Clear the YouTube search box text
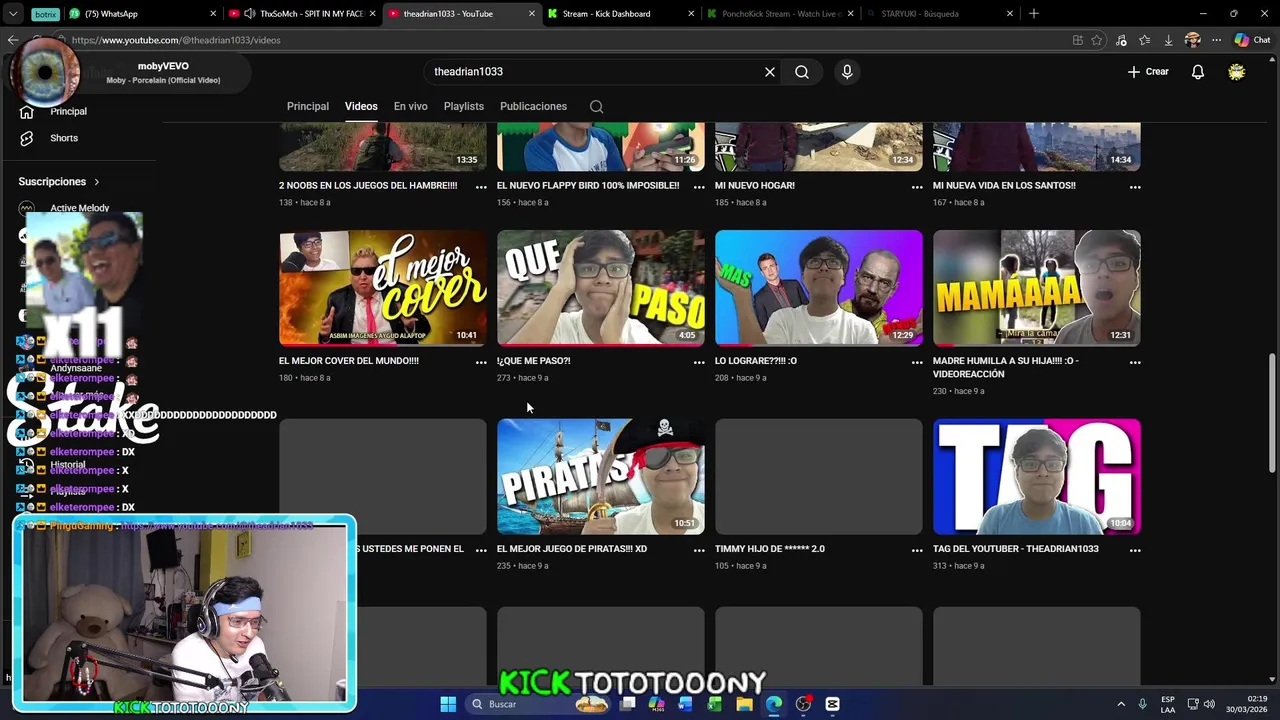The height and width of the screenshot is (720, 1280). (770, 72)
